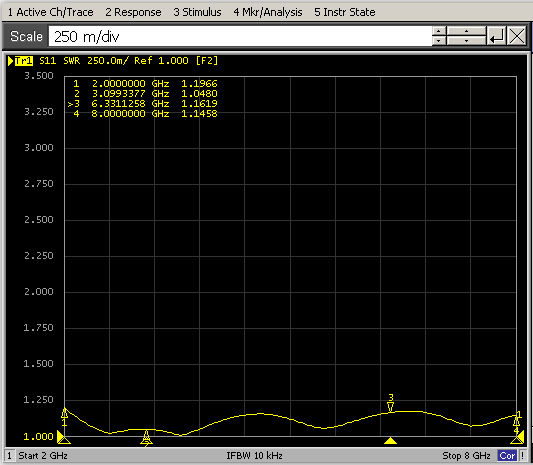Open the 2 Response menu

[x=133, y=12]
